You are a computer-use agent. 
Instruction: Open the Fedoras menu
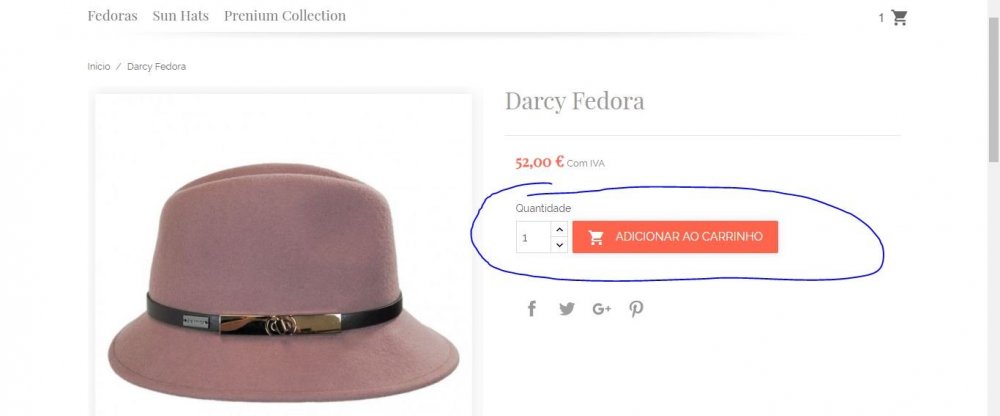112,16
